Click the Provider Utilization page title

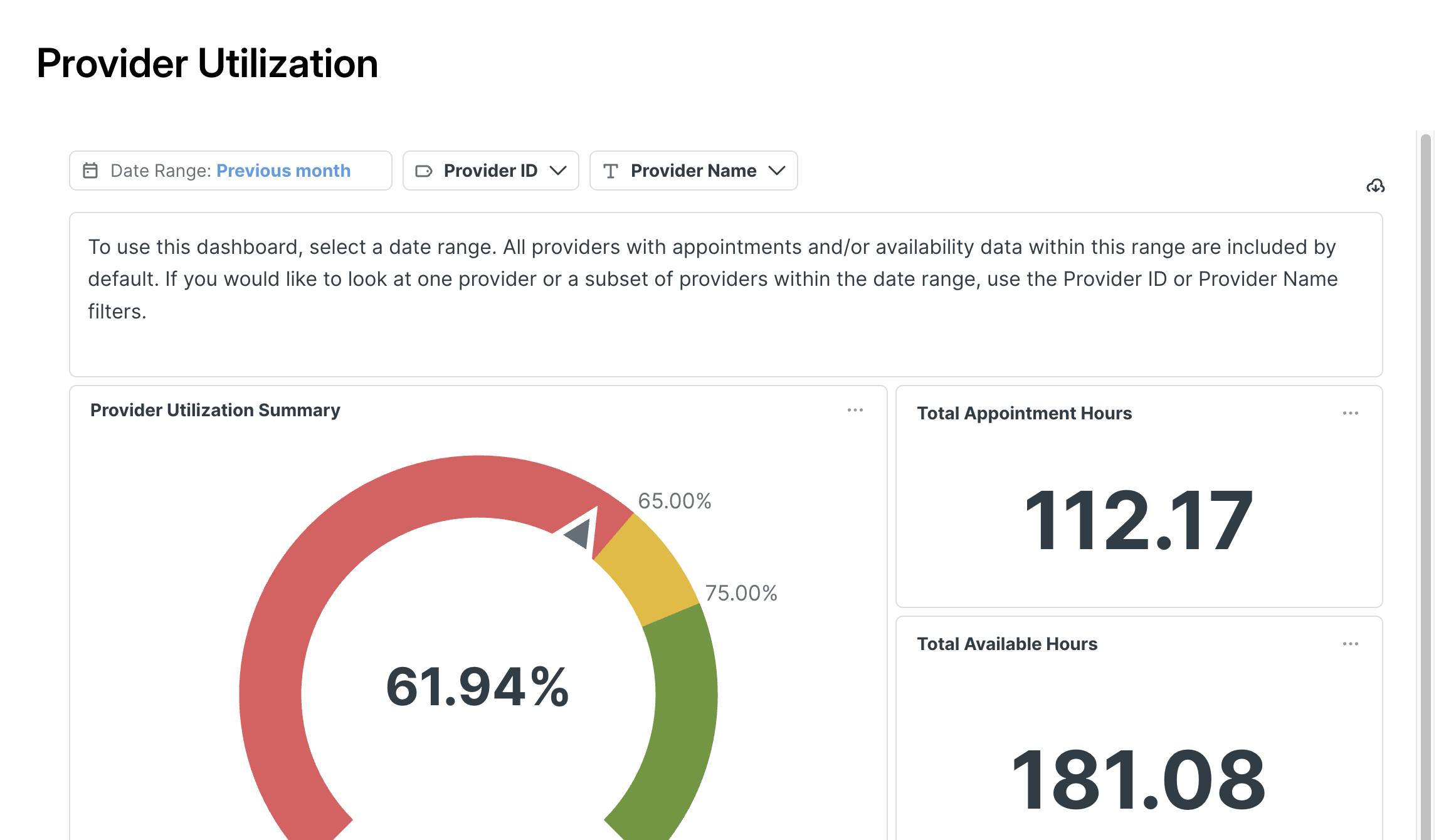[x=208, y=63]
